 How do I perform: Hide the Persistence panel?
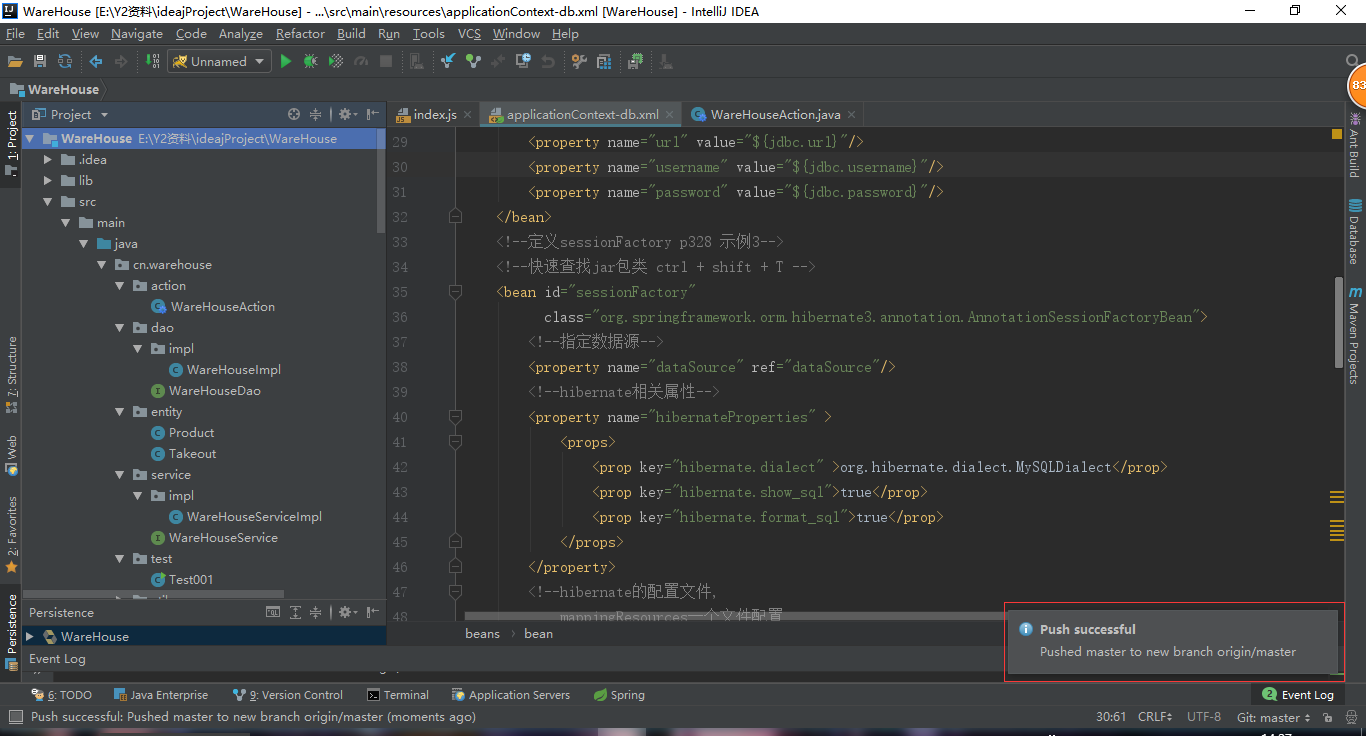point(373,612)
